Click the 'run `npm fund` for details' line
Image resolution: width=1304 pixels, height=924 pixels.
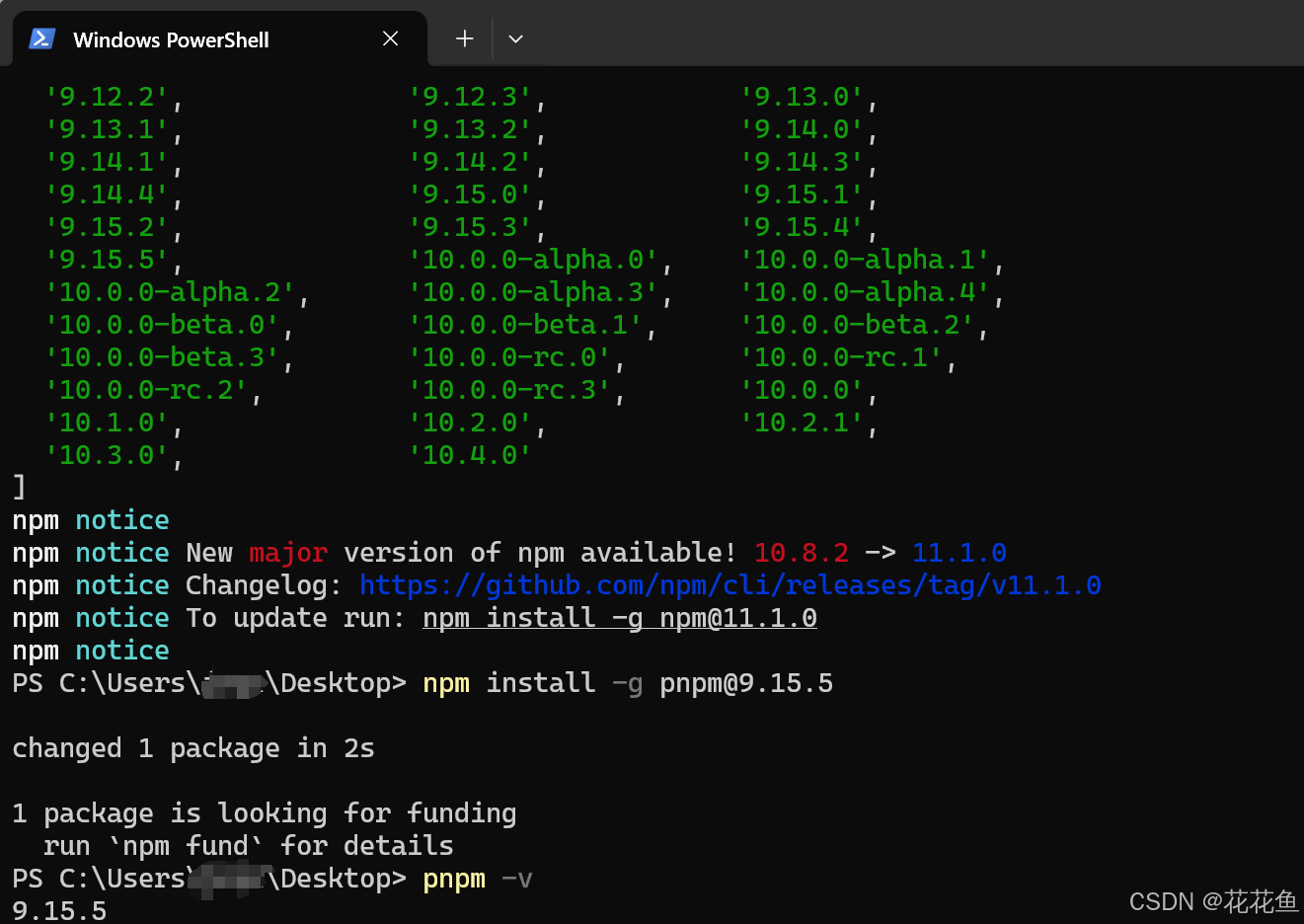click(249, 846)
